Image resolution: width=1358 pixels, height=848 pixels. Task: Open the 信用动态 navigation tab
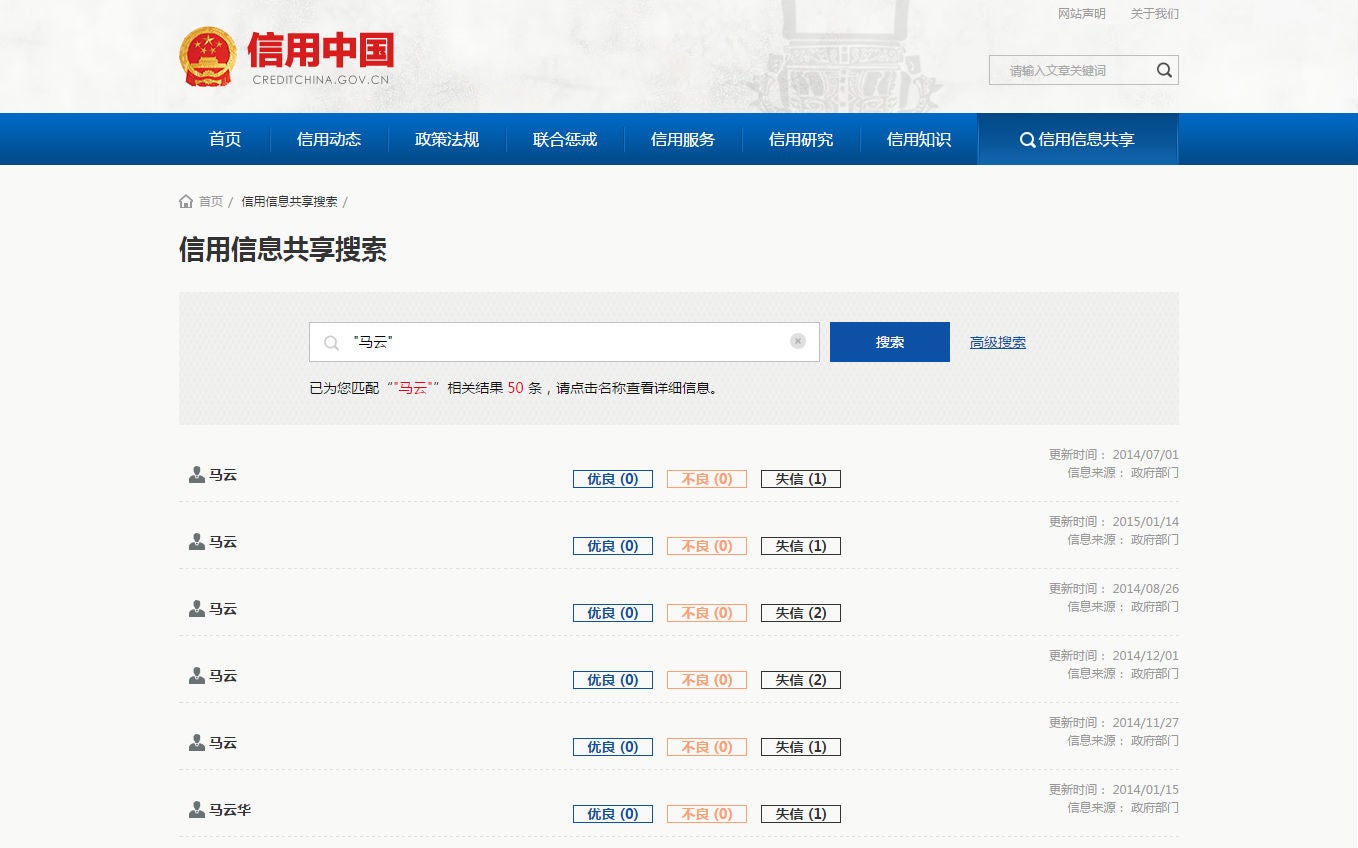(x=329, y=139)
